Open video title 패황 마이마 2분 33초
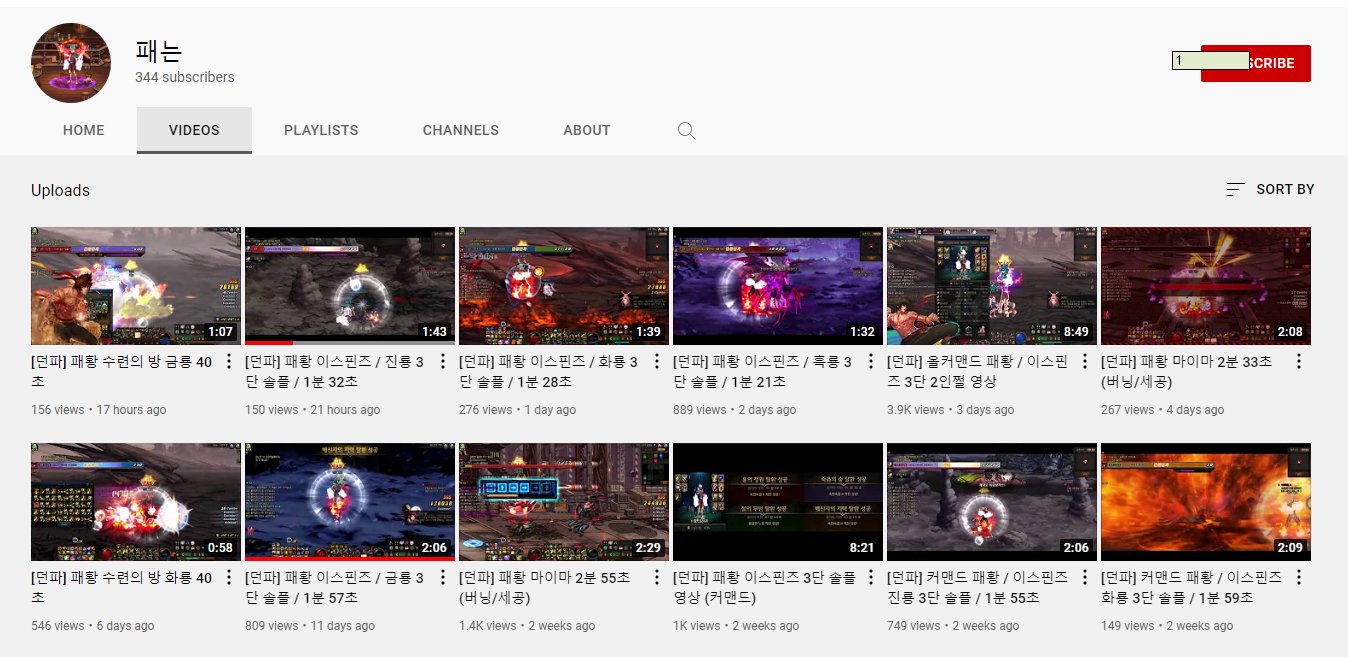The width and height of the screenshot is (1348, 657). pyautogui.click(x=1187, y=372)
